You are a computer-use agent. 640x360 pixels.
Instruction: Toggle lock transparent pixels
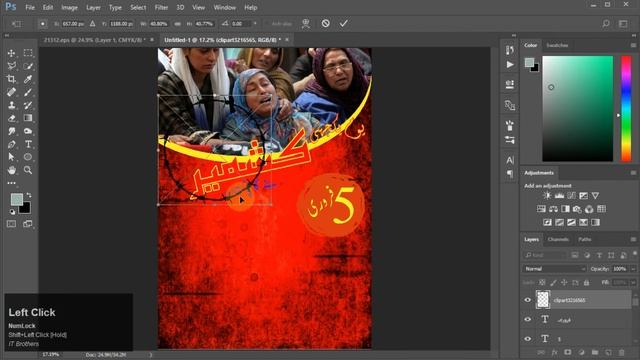[542, 282]
